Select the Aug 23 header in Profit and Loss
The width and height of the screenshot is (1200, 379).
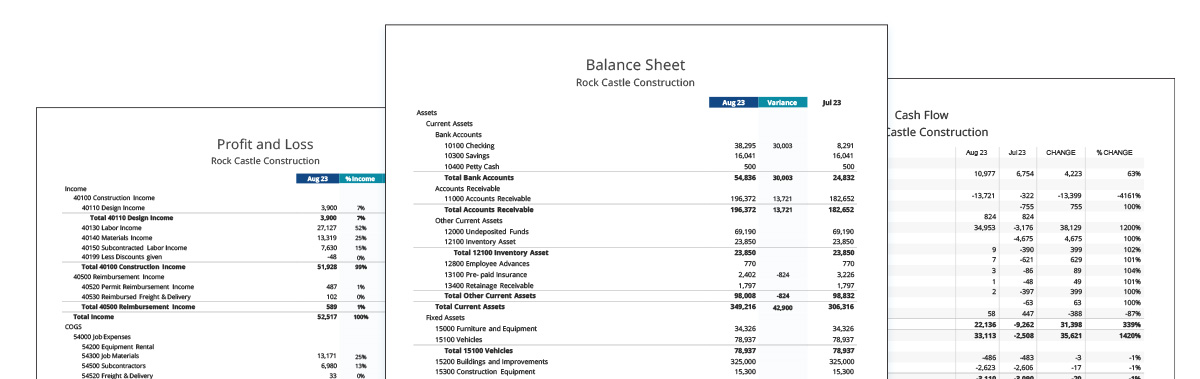316,179
